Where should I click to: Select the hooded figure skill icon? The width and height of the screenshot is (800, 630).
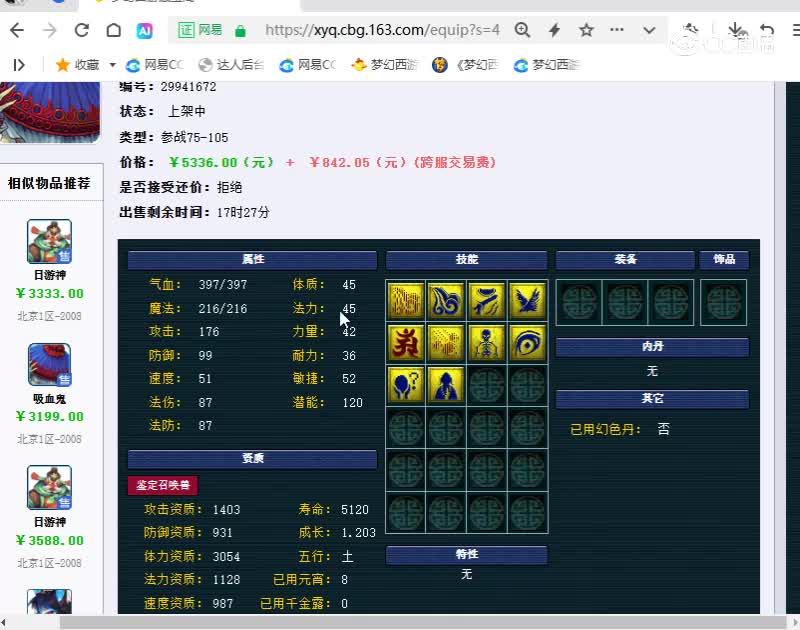point(446,385)
